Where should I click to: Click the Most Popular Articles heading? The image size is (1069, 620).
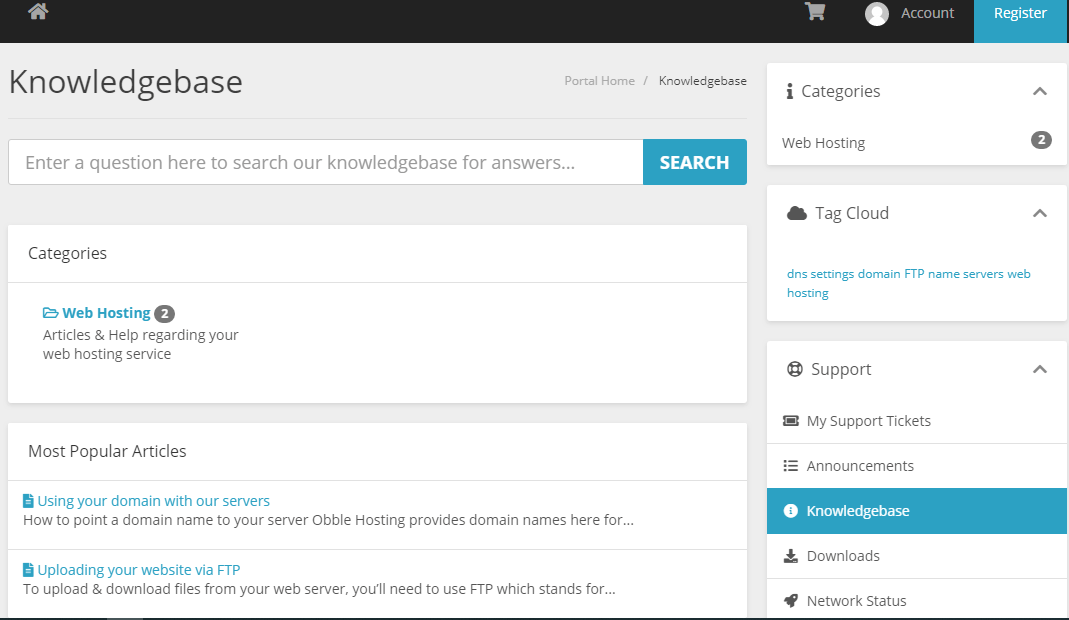[x=107, y=451]
